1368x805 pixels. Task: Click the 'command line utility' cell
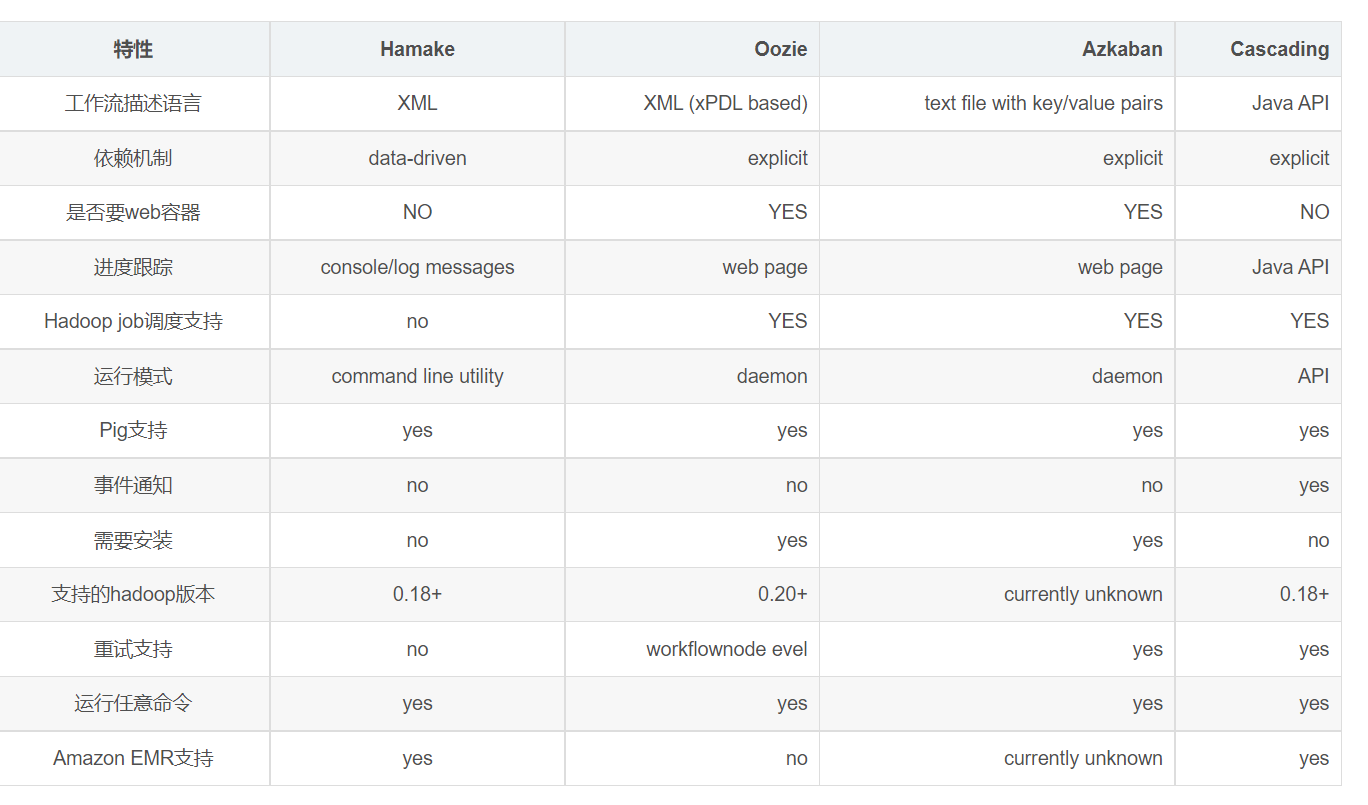(x=417, y=376)
